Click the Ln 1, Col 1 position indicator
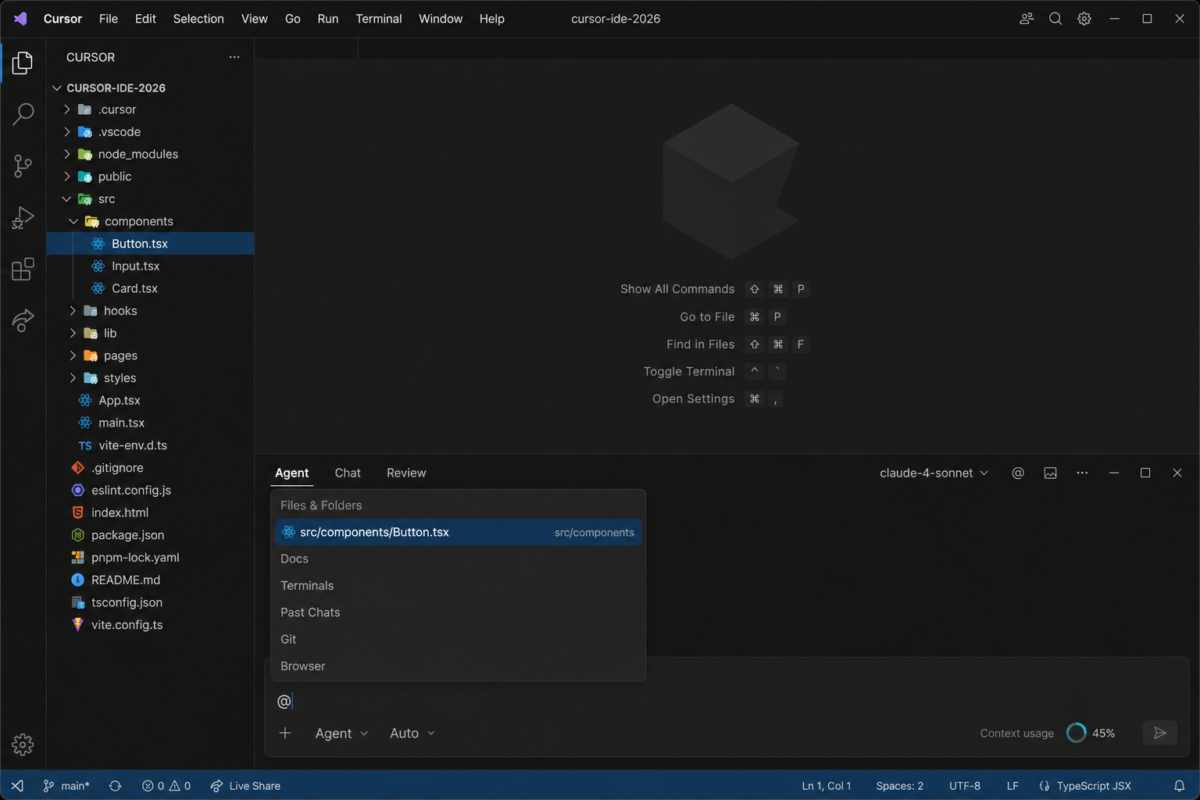 [826, 786]
